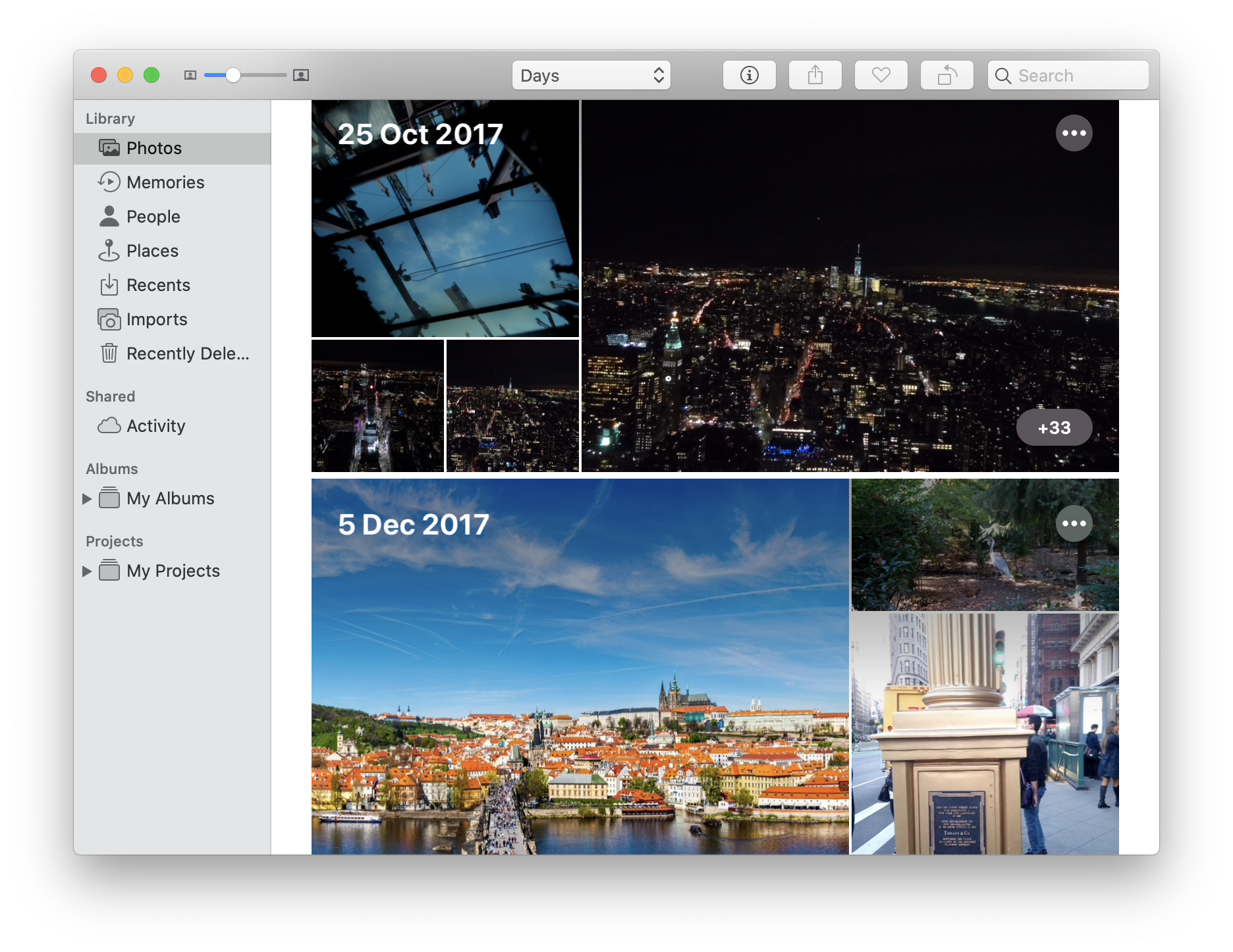The image size is (1233, 952).
Task: Click +33 to reveal more photos
Action: pos(1054,427)
